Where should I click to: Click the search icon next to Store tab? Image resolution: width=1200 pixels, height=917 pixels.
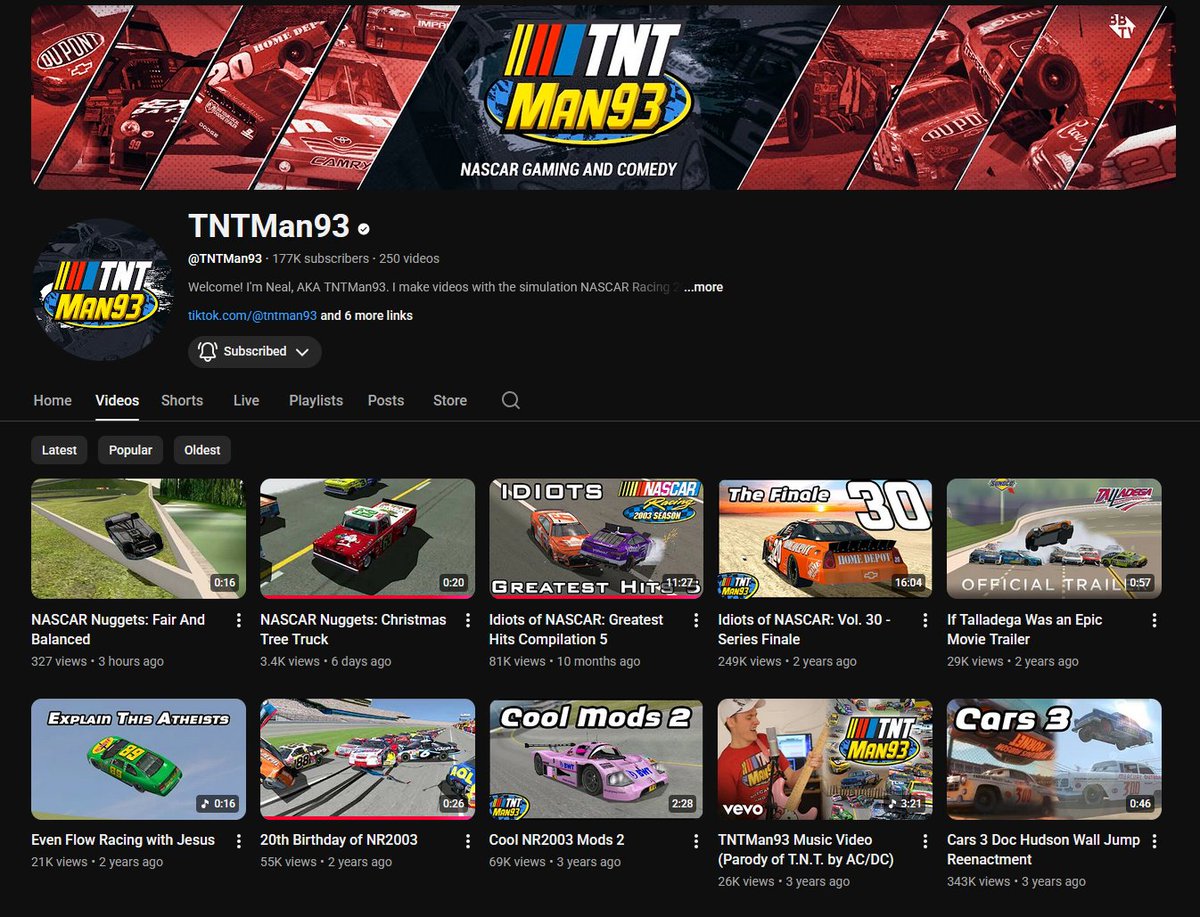(510, 400)
